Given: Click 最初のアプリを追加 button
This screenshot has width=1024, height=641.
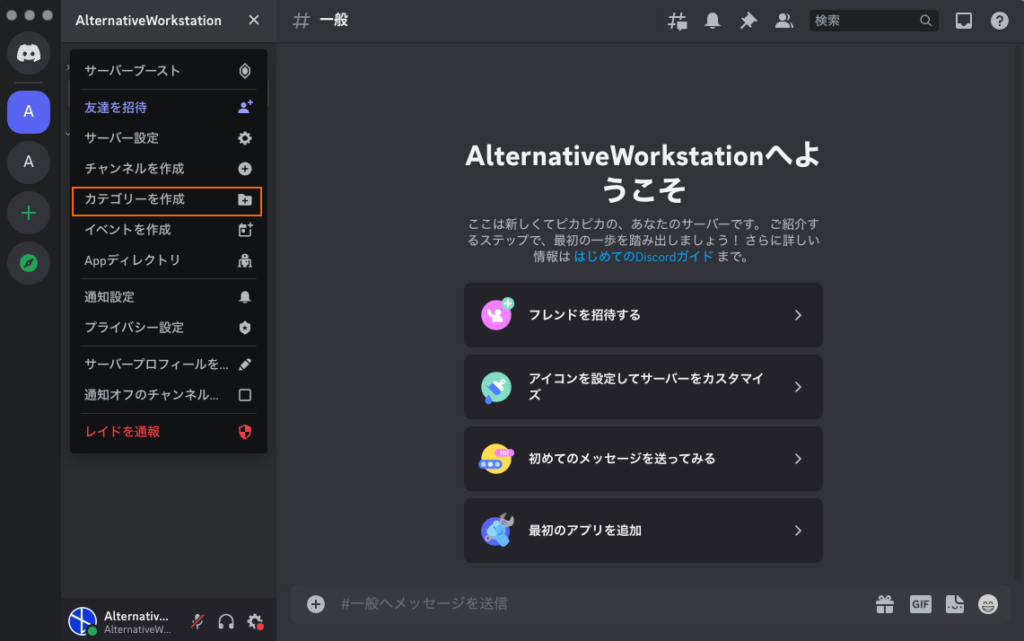Looking at the screenshot, I should click(643, 531).
